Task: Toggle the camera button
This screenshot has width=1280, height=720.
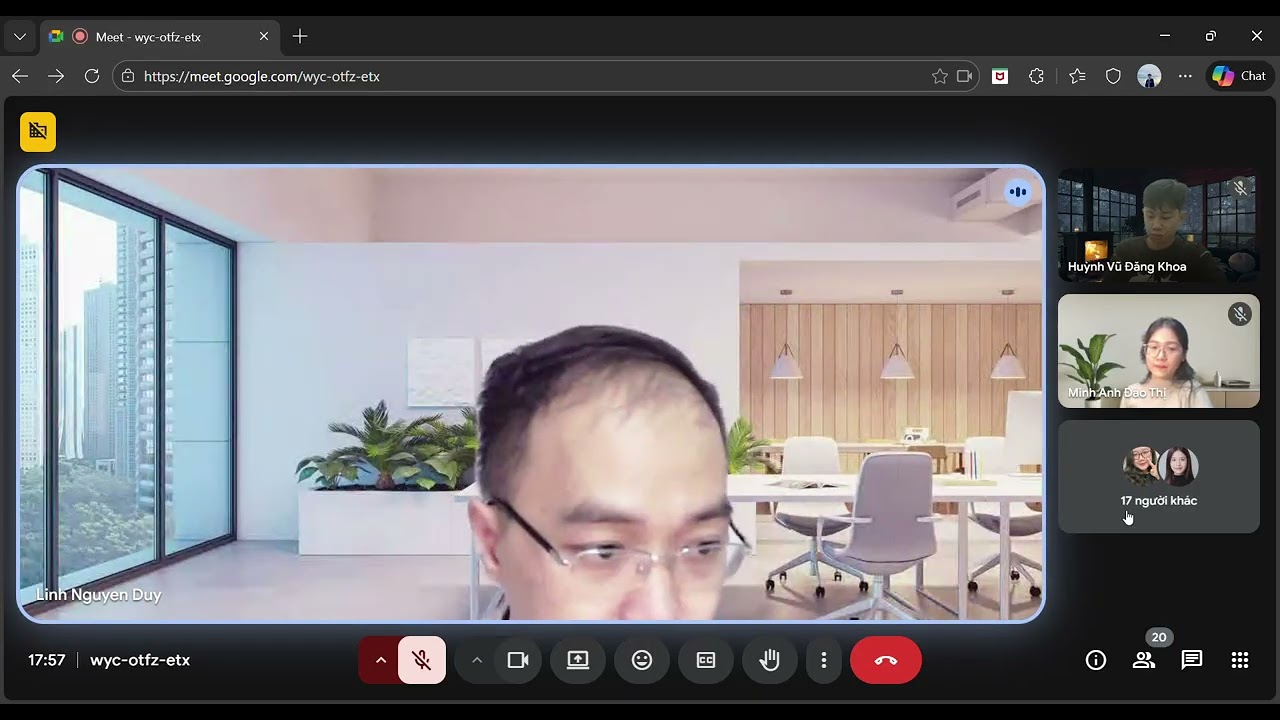Action: 518,660
